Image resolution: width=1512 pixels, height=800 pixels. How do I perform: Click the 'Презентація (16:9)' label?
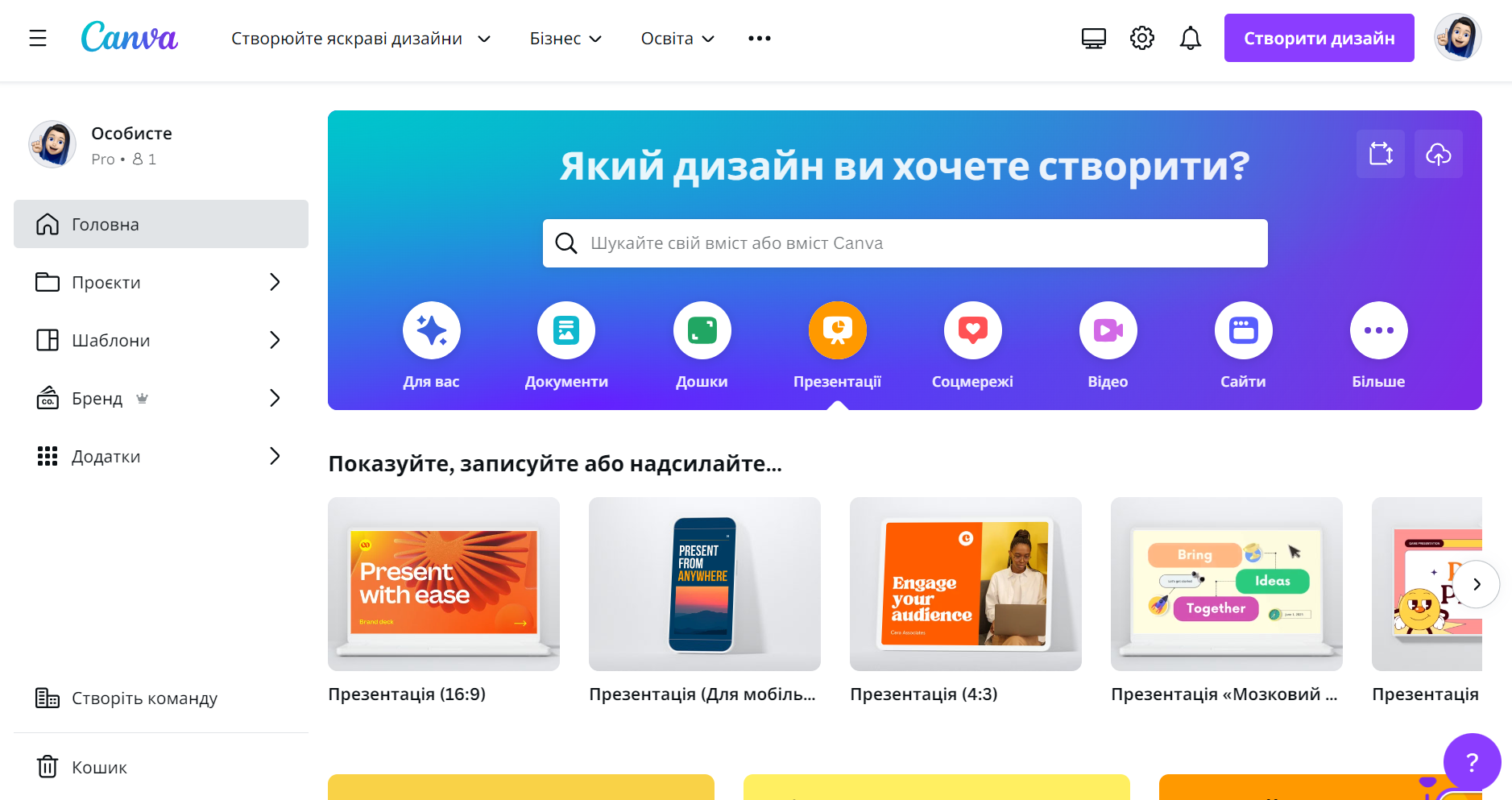click(407, 694)
